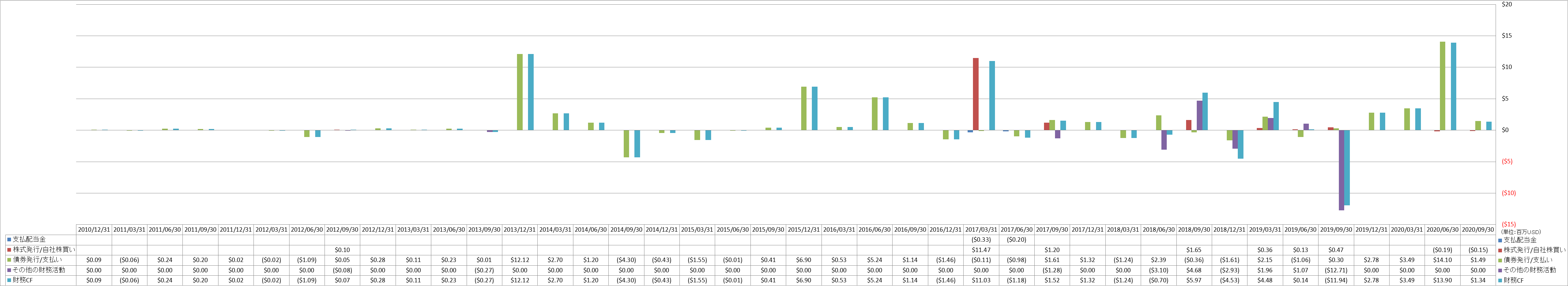This screenshot has width=1568, height=286.
Task: Click the long purple negative bar for 2019/09/30
Action: click(x=1342, y=170)
